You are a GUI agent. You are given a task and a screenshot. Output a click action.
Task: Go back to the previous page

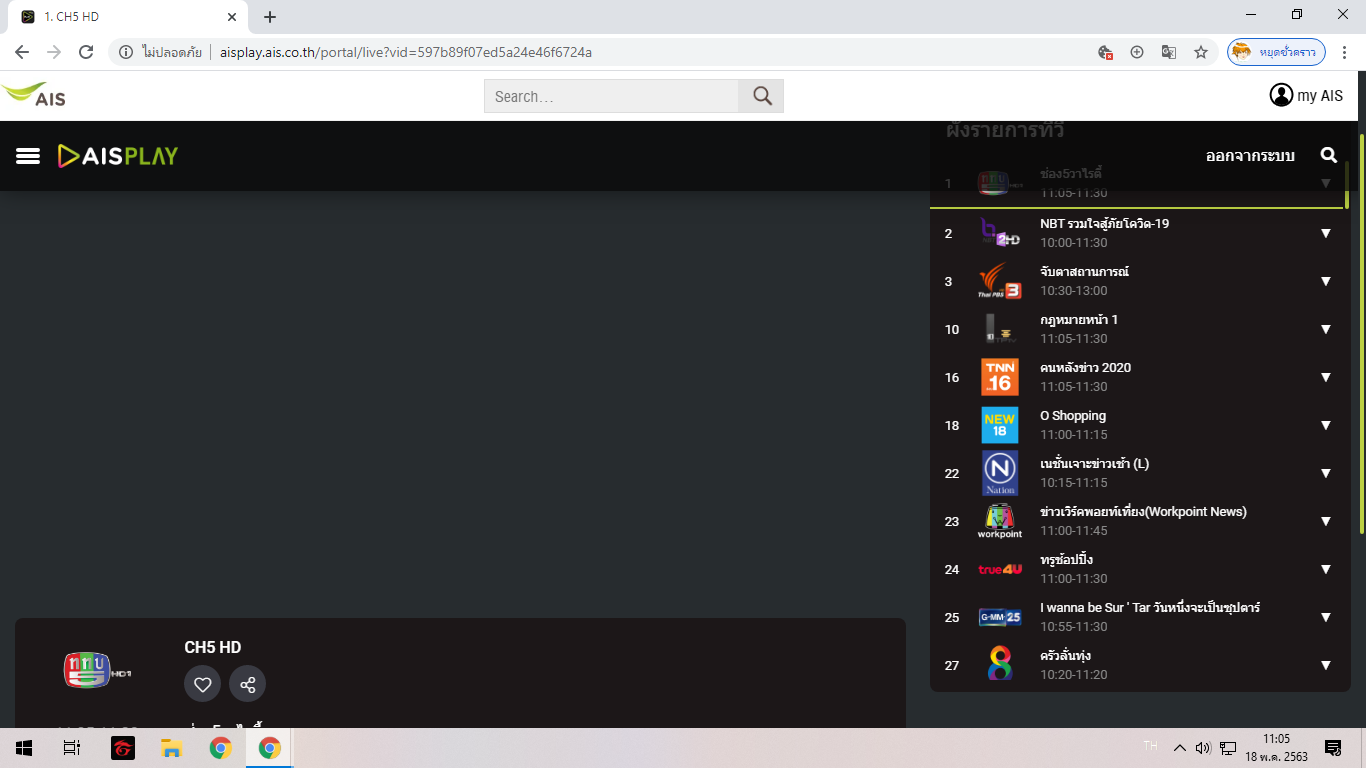(x=22, y=52)
